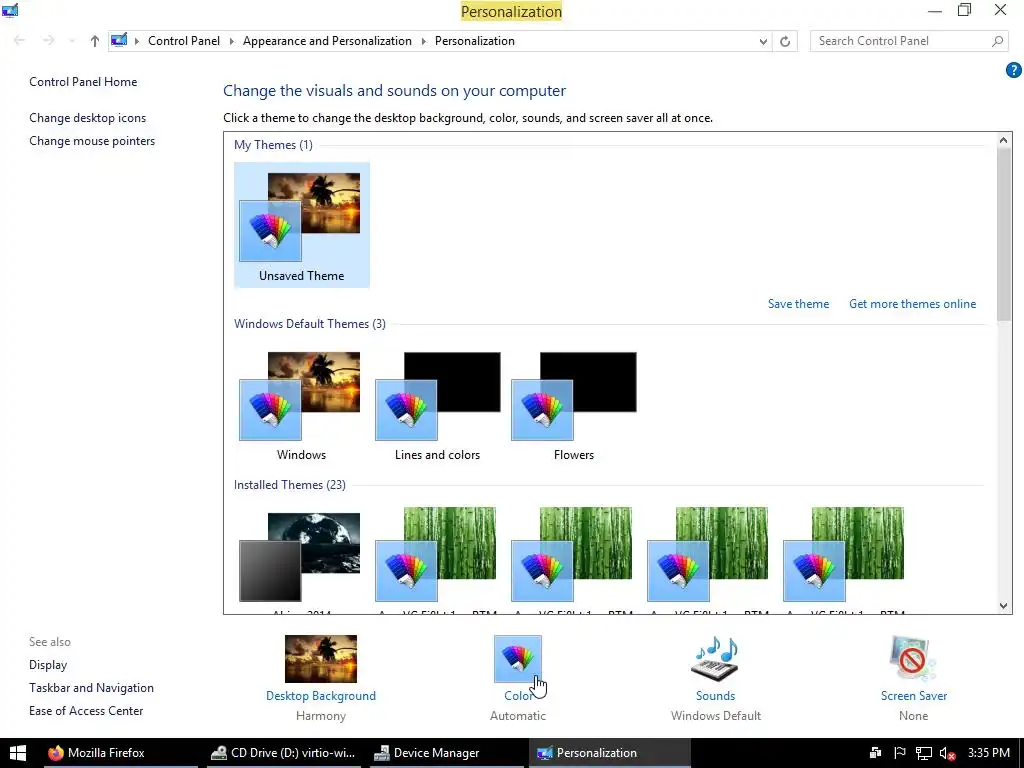Open the Screen Saver settings icon

913,658
